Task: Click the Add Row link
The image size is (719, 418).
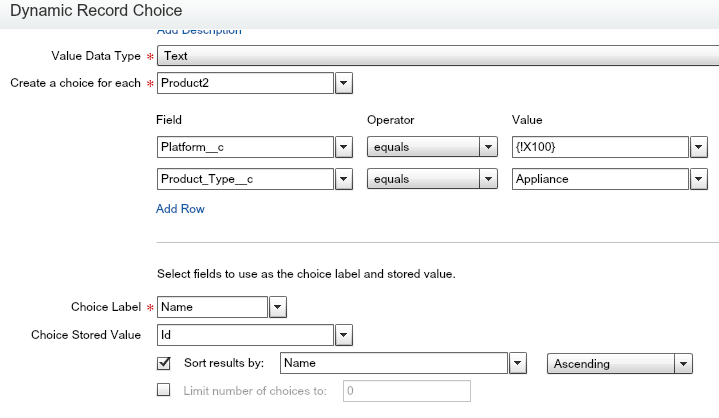Action: click(x=180, y=209)
